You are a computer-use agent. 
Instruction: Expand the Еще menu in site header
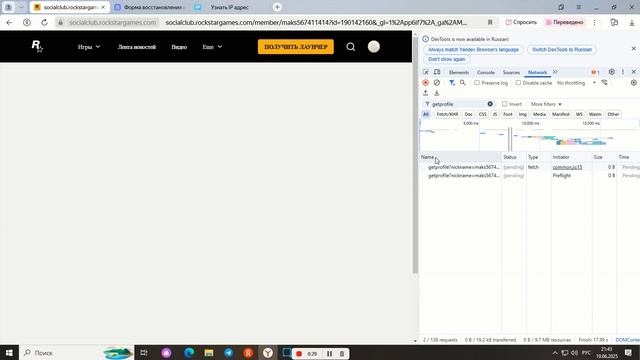[x=212, y=47]
